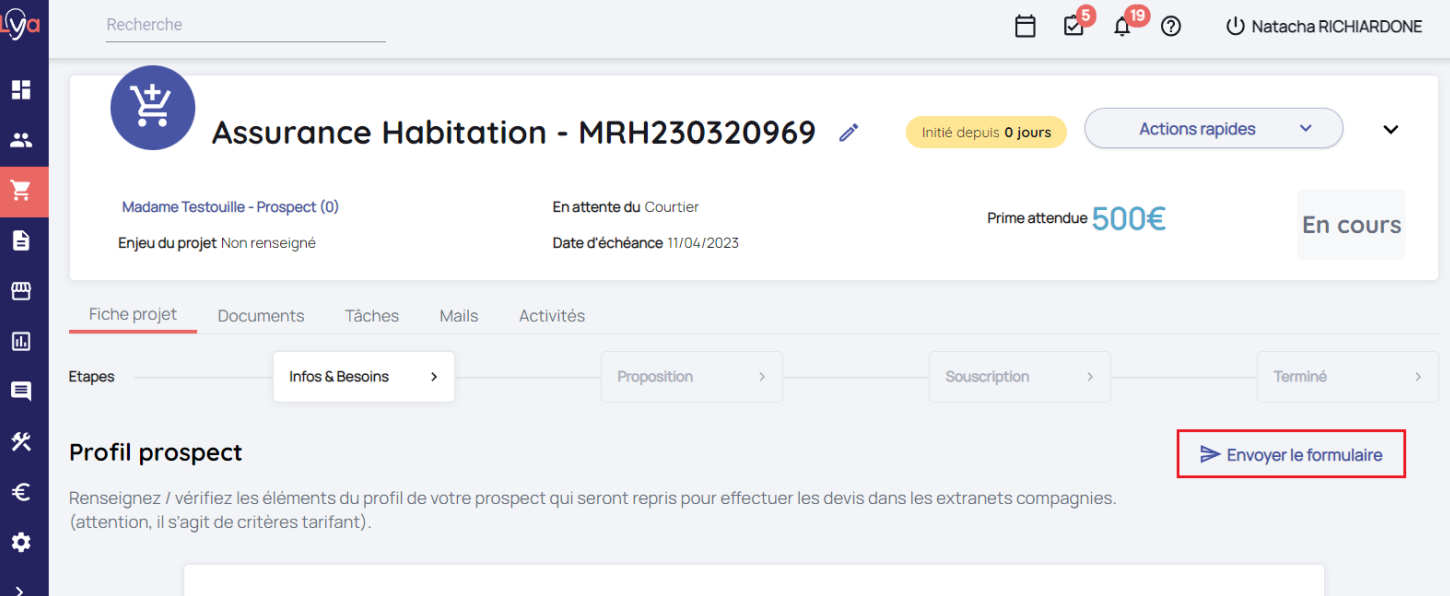
Task: Switch to the Tâches tab
Action: pyautogui.click(x=372, y=316)
